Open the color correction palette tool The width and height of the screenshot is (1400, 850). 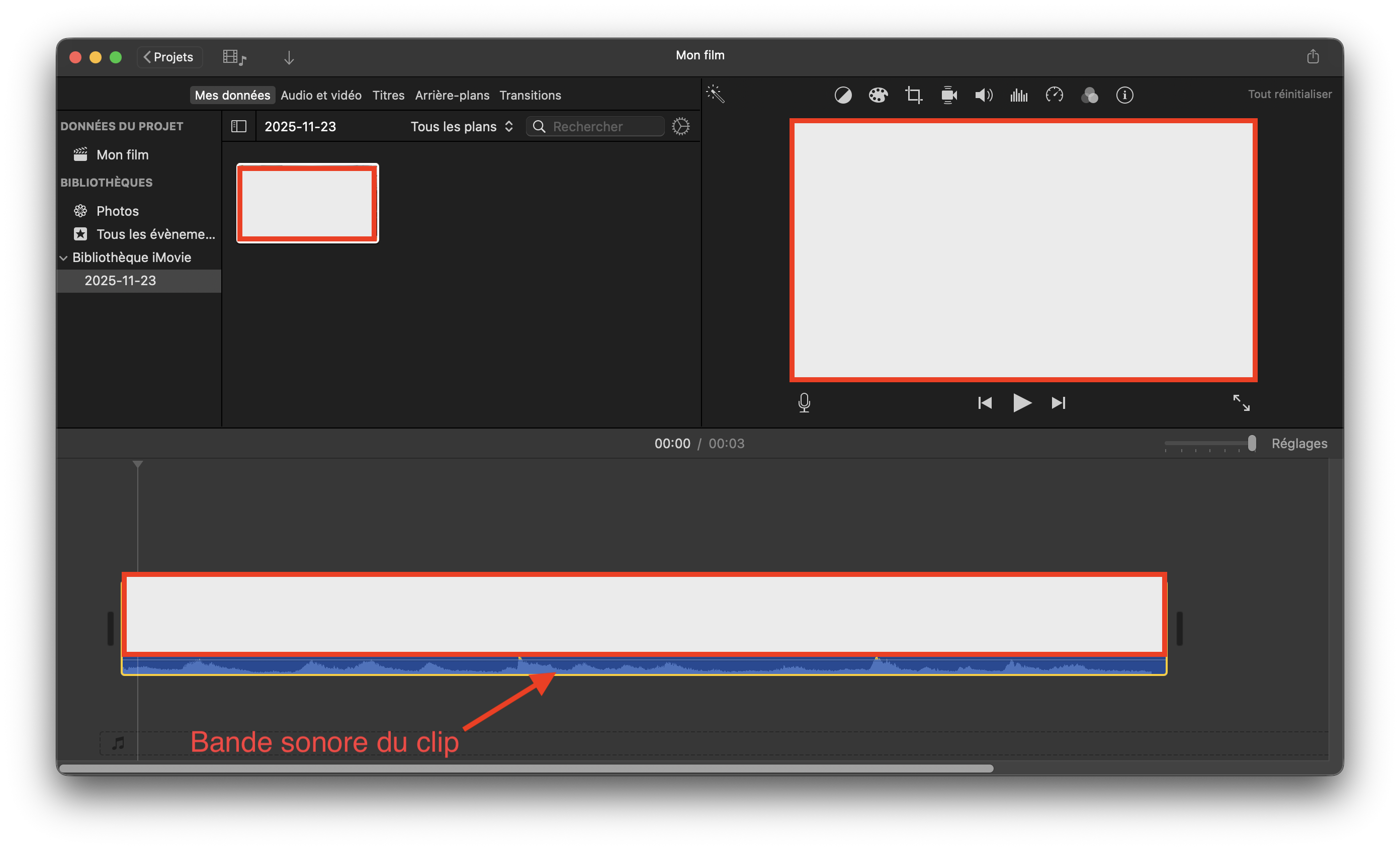click(878, 95)
